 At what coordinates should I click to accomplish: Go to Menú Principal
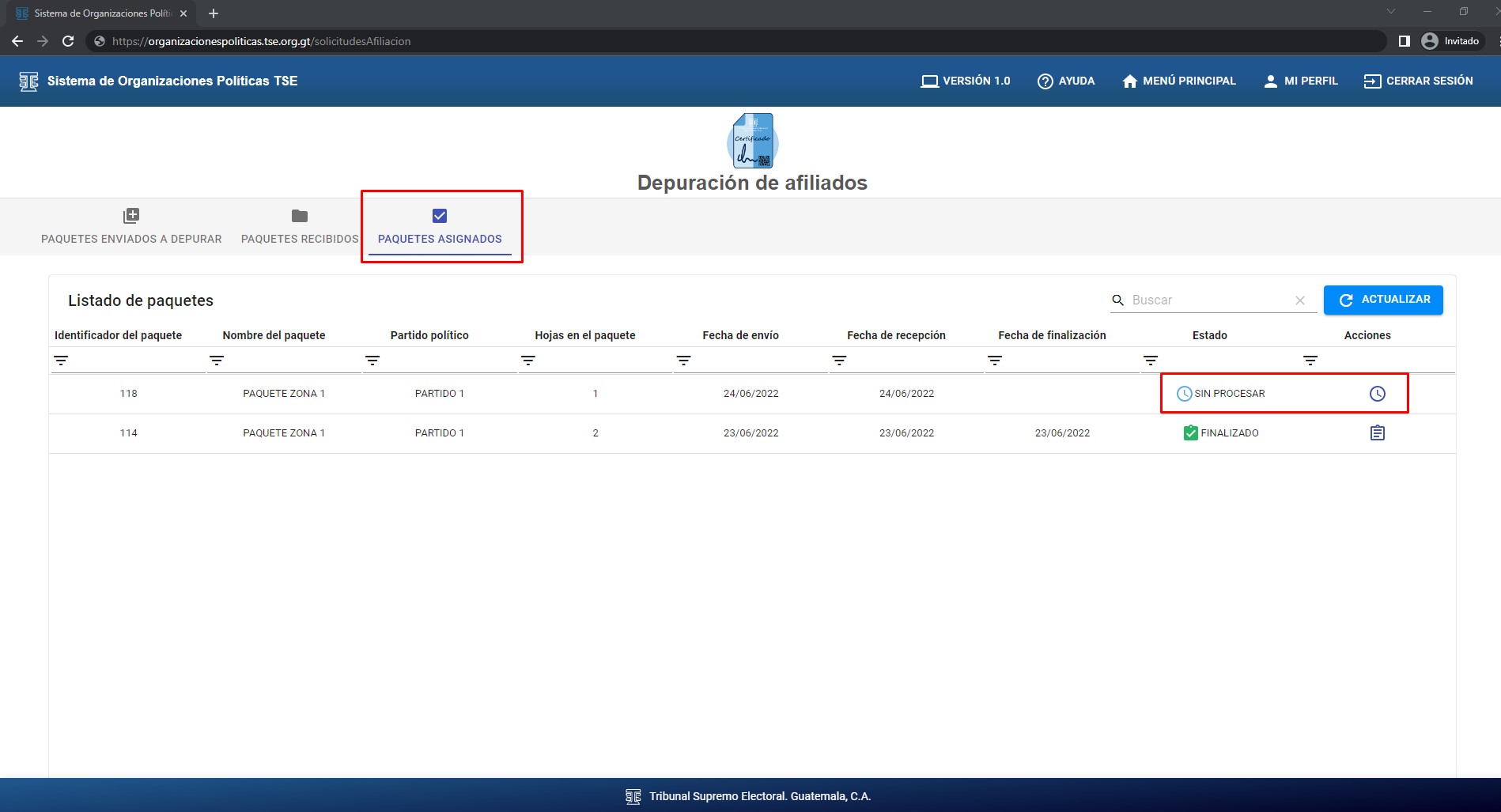coord(1178,81)
